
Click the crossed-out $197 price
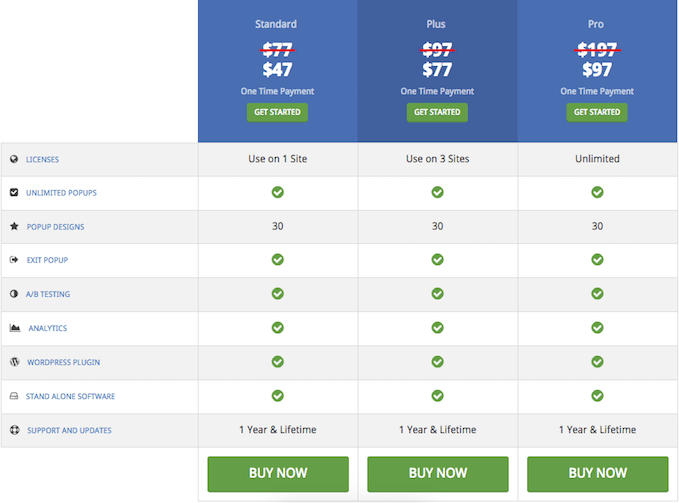pos(597,50)
